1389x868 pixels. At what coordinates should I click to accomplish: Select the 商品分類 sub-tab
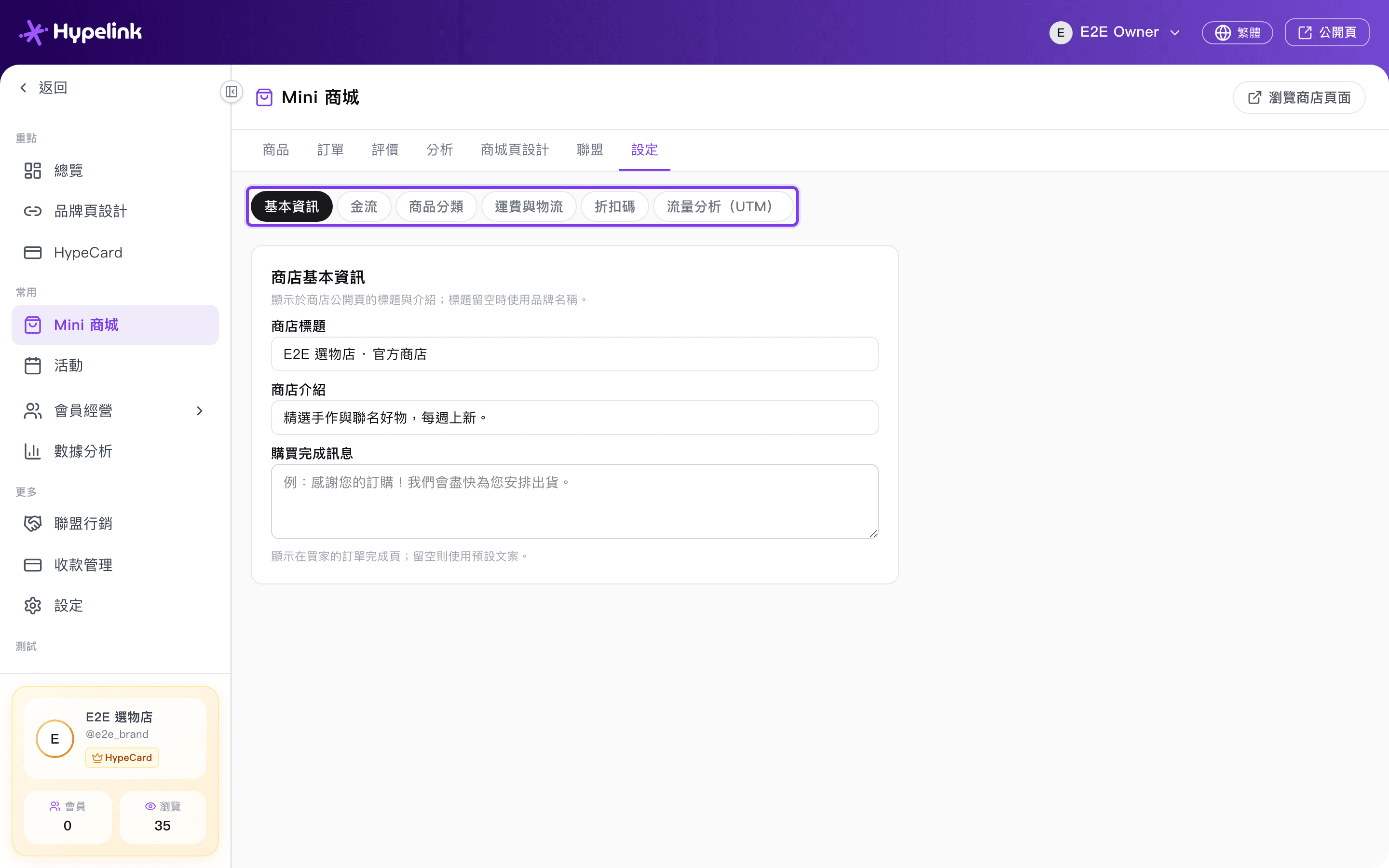click(436, 207)
